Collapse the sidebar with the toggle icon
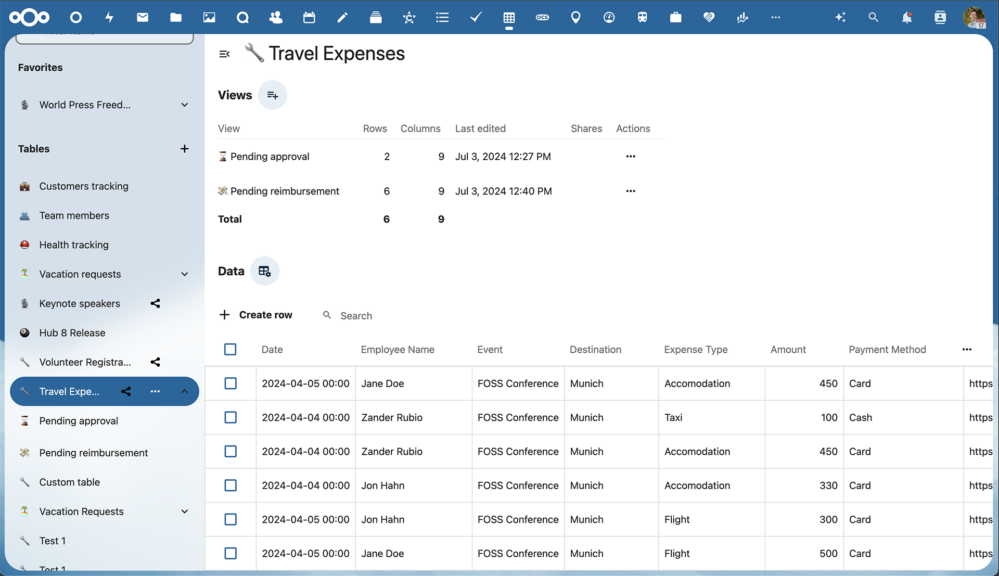999x576 pixels. (x=225, y=53)
